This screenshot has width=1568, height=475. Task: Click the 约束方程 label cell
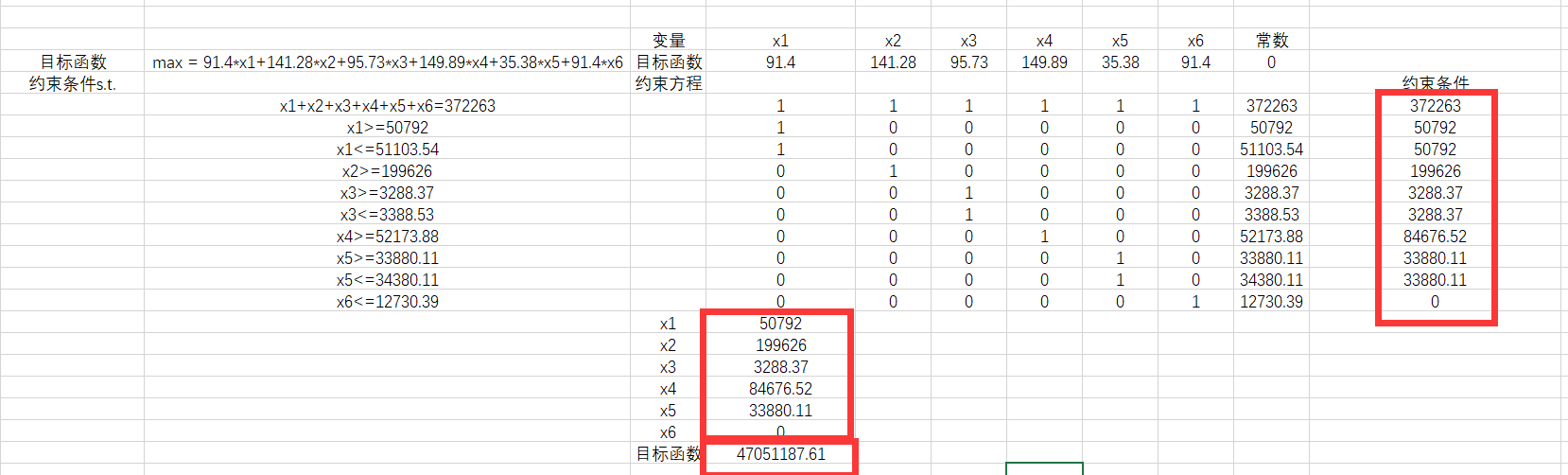[669, 84]
